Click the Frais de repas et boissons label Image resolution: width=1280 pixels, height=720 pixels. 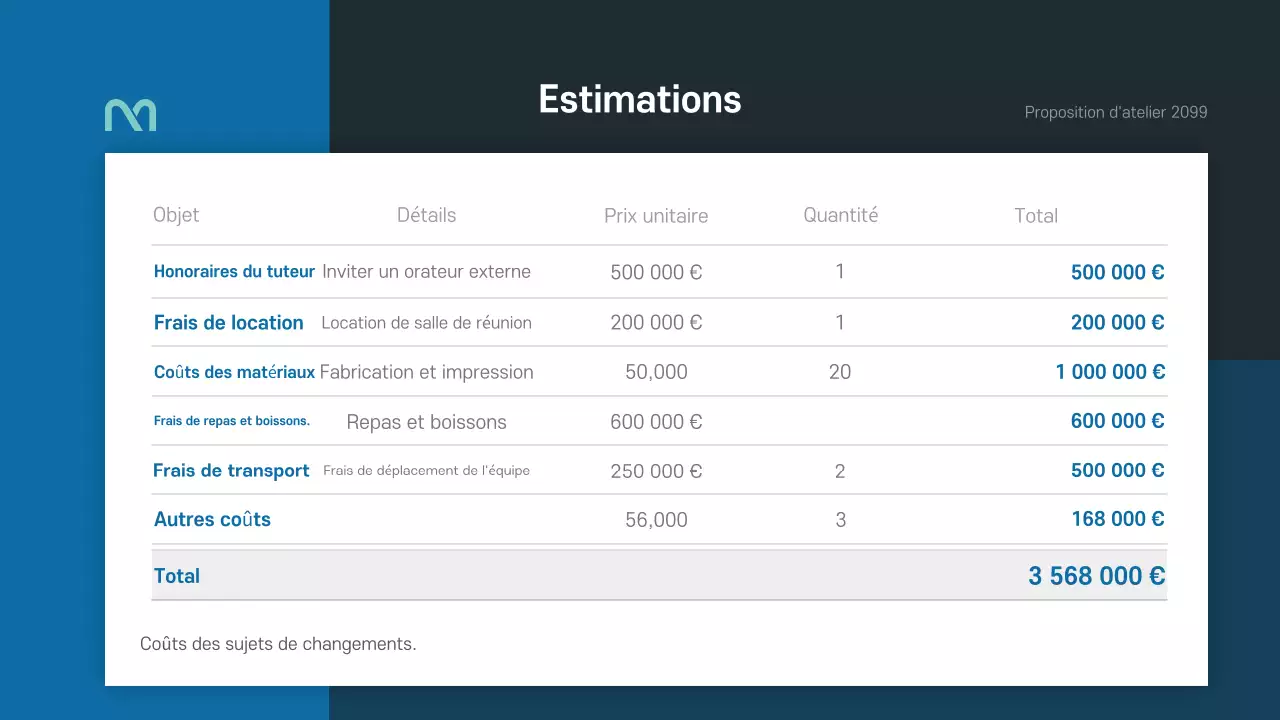(232, 421)
